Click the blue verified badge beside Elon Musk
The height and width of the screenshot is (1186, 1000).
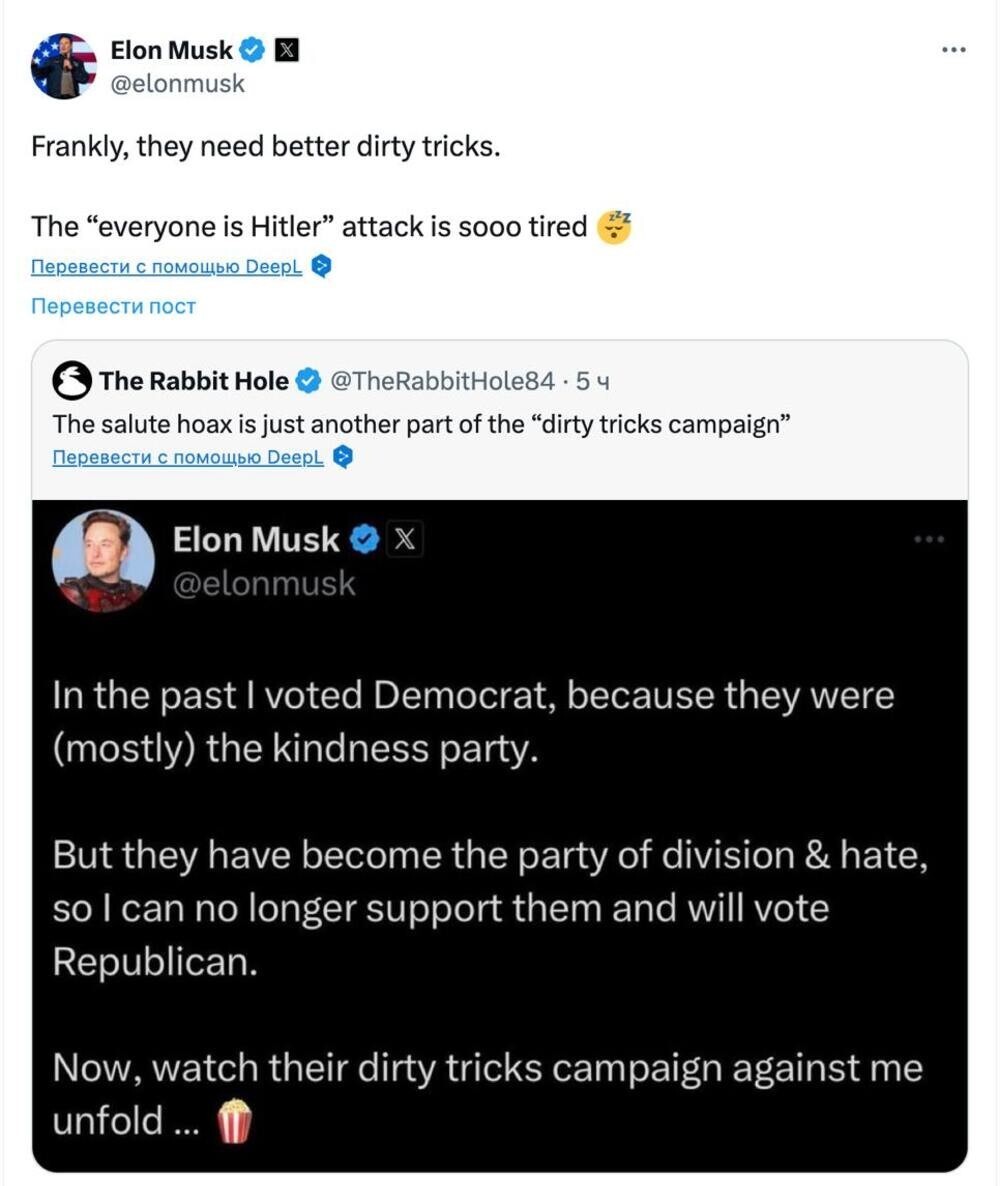click(252, 50)
